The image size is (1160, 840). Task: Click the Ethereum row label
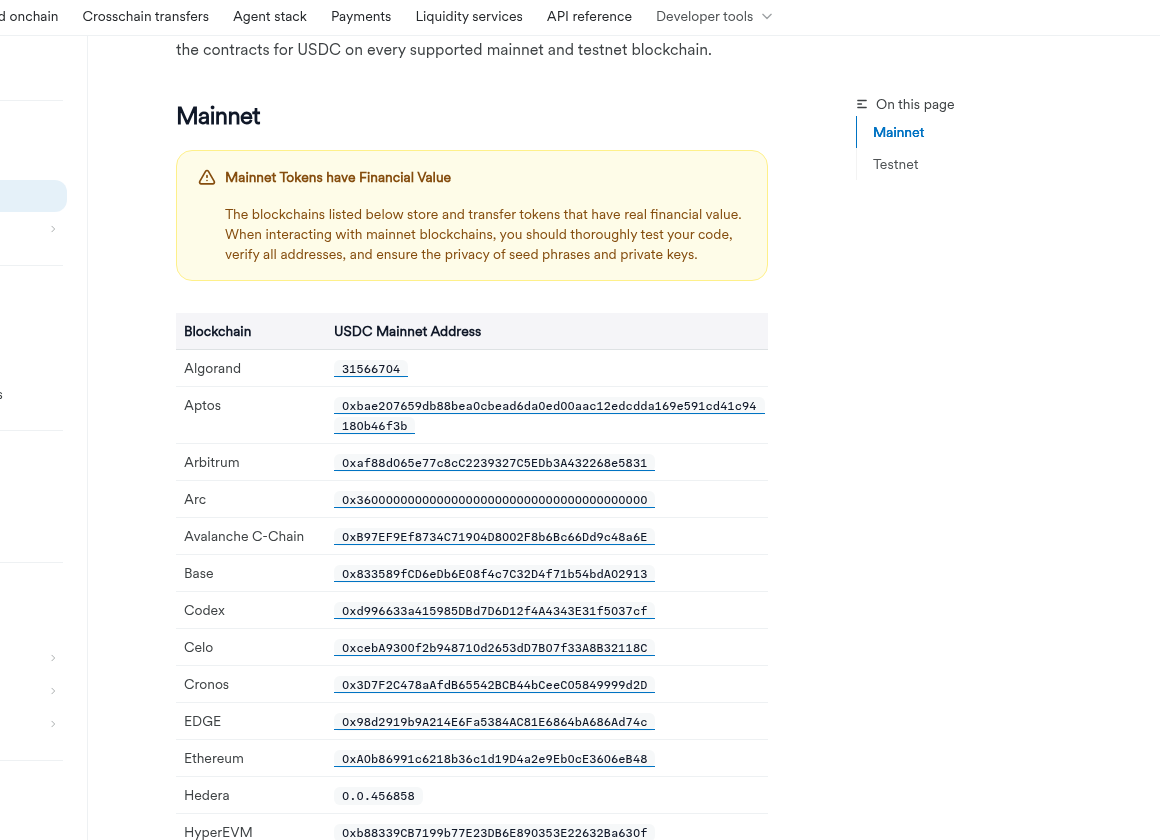click(x=214, y=759)
